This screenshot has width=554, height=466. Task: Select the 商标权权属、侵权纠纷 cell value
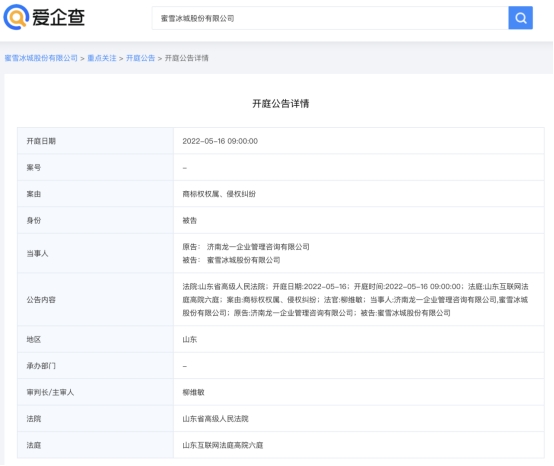point(219,194)
